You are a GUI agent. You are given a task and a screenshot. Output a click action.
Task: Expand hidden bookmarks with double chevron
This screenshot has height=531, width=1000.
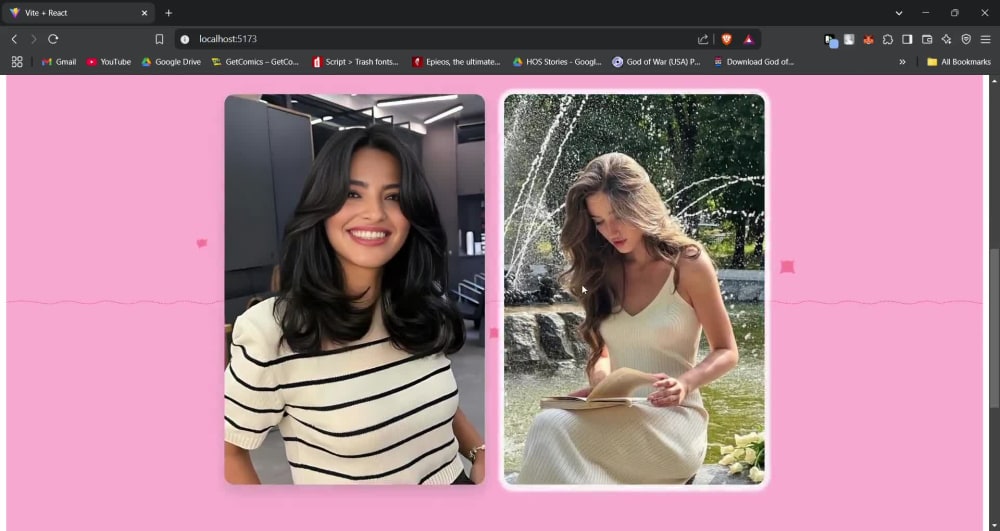(902, 62)
